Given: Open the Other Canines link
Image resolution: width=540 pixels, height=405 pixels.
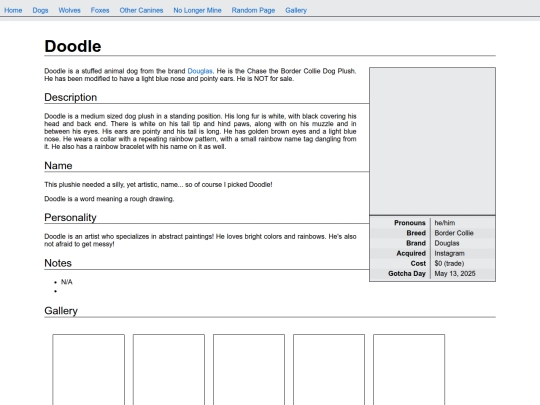Looking at the screenshot, I should (x=141, y=10).
